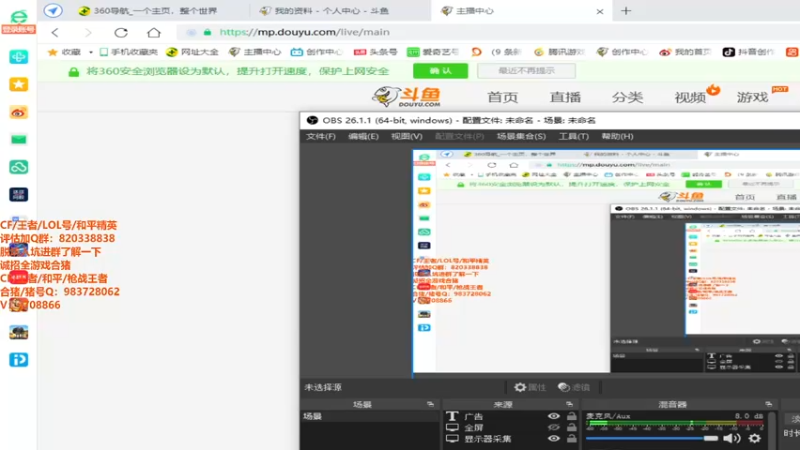Open the 编辑(E) menu in OBS
The height and width of the screenshot is (450, 800).
coord(363,136)
